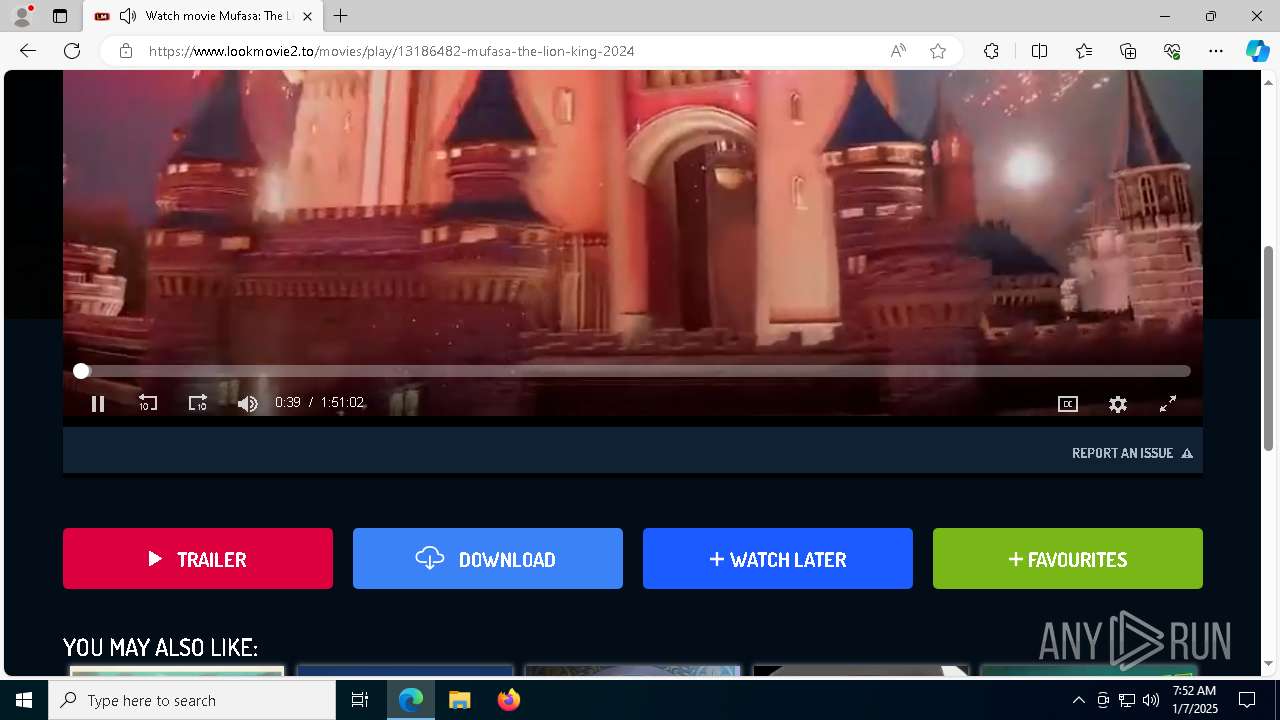The width and height of the screenshot is (1280, 720).
Task: Open Edge Settings and more menu
Action: click(x=1216, y=51)
